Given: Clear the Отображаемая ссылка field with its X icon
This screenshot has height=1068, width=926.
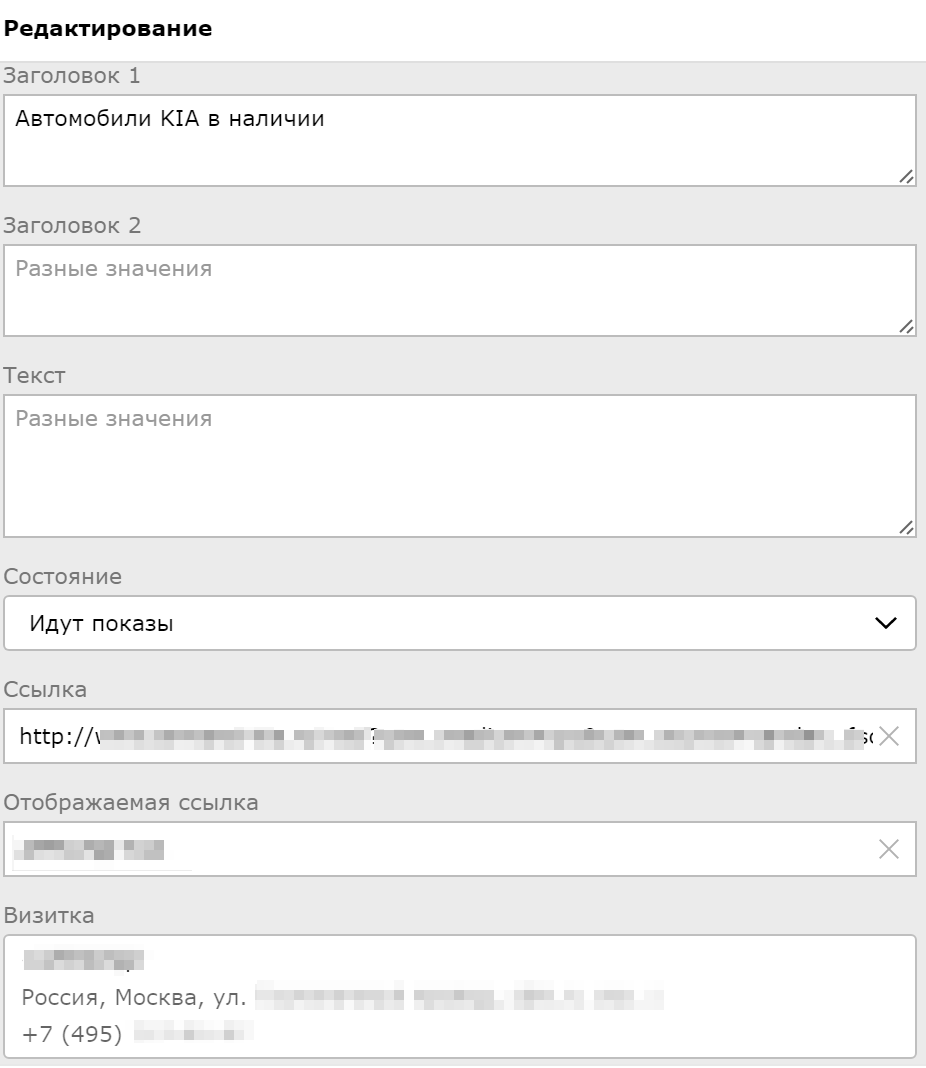Looking at the screenshot, I should 888,850.
